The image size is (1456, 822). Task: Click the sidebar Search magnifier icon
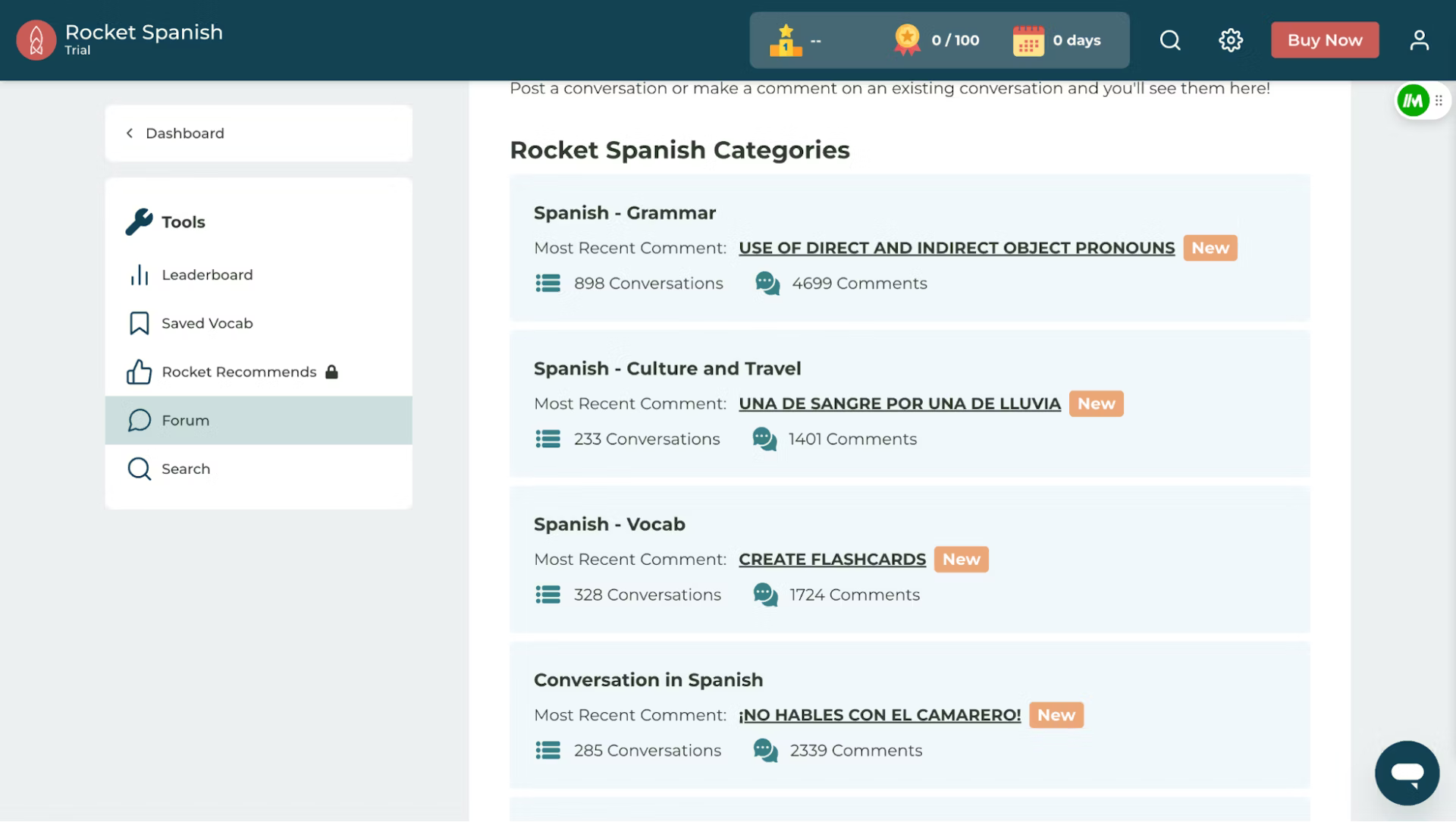click(139, 469)
